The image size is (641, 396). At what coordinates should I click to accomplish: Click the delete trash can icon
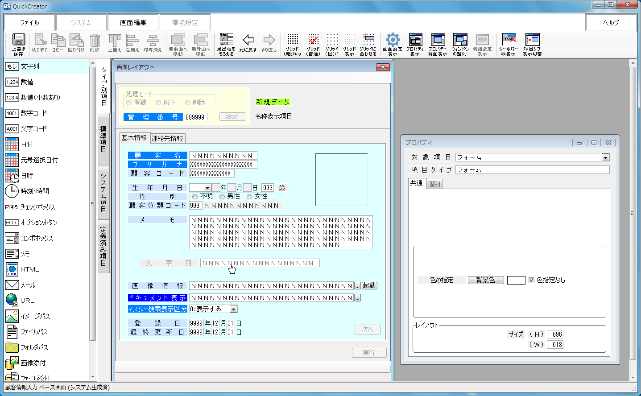(94, 43)
